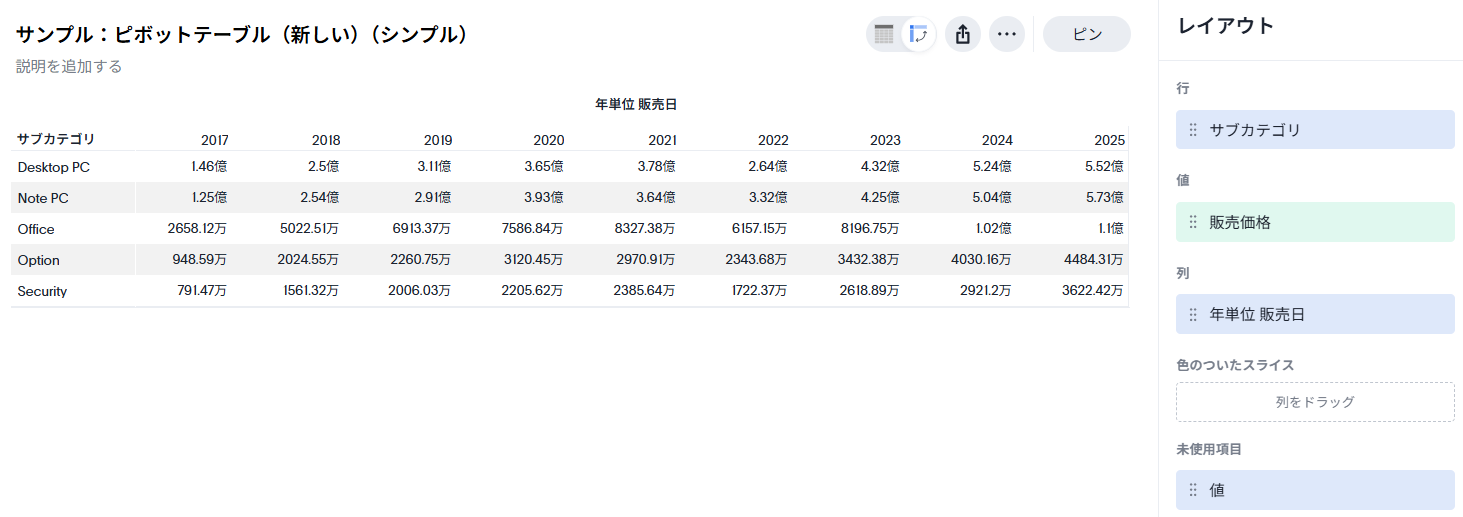This screenshot has height=517, width=1463.
Task: Select the green 販売価格 value chip
Action: (1314, 222)
